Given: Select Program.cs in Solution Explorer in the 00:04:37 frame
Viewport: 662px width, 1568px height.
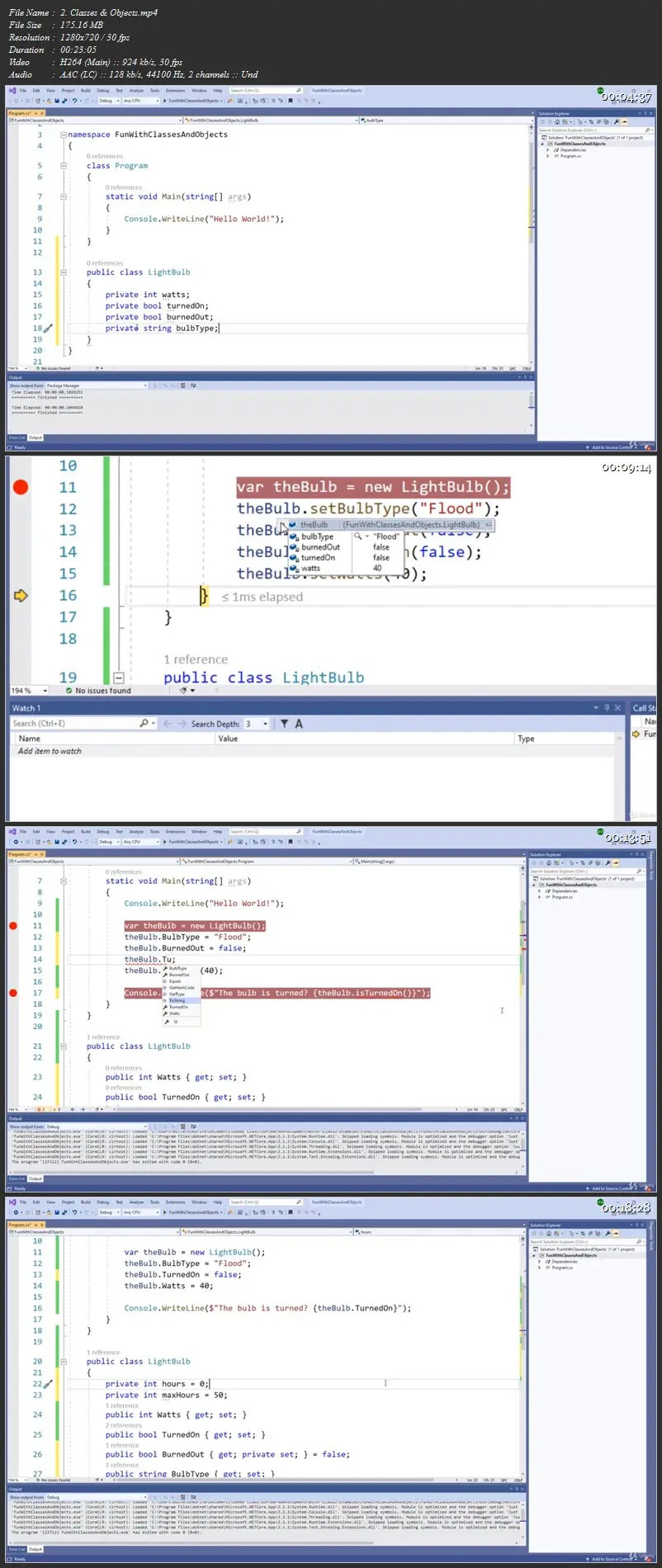Looking at the screenshot, I should (572, 156).
